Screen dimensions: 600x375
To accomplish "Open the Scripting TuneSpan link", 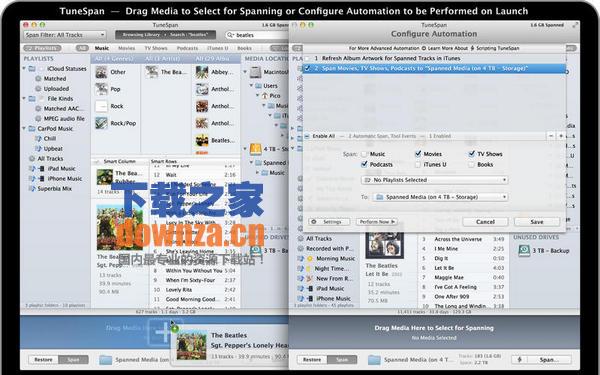I will tap(495, 48).
